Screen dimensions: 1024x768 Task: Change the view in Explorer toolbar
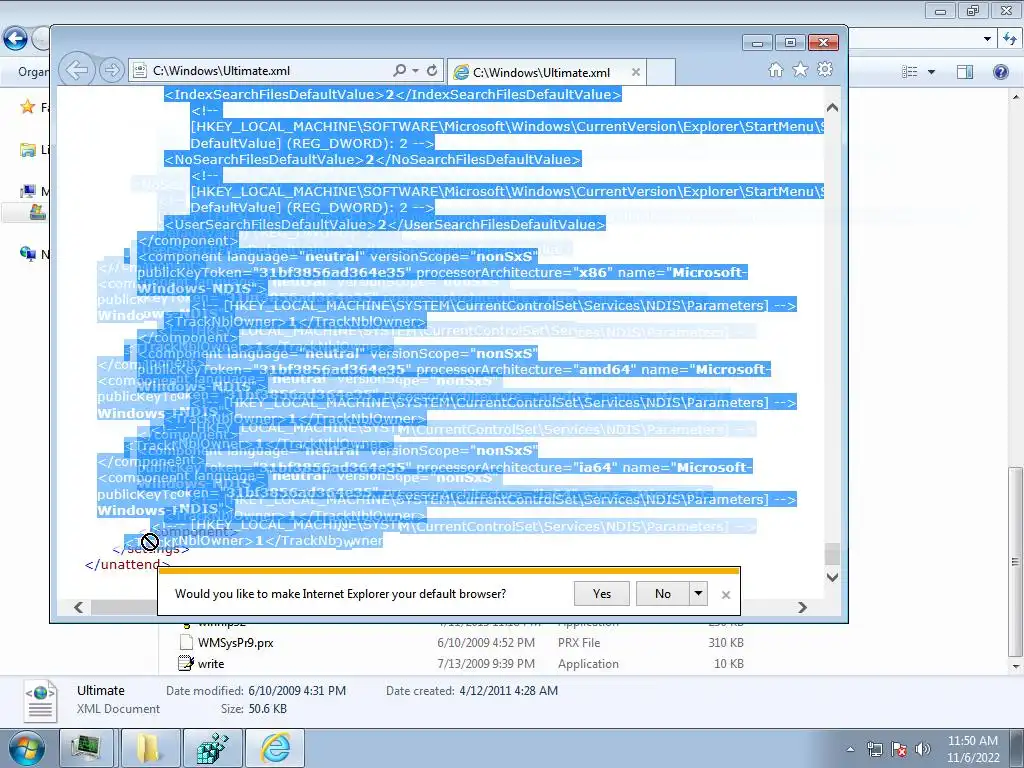pos(909,72)
